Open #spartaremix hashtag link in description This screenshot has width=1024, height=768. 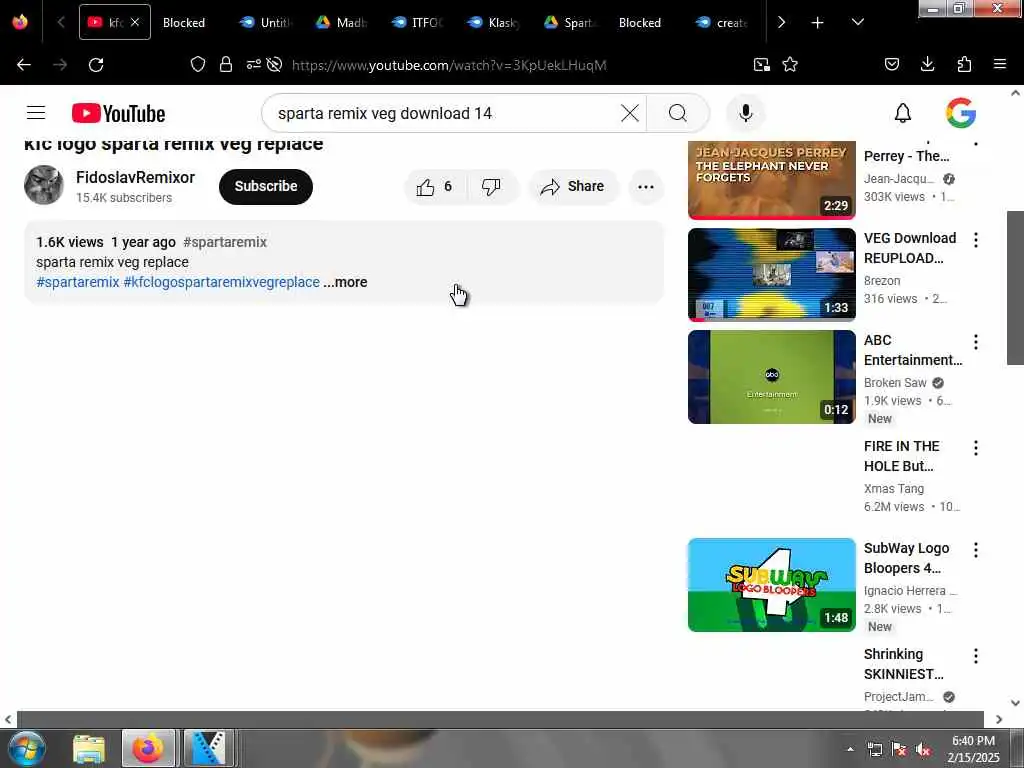[x=78, y=282]
